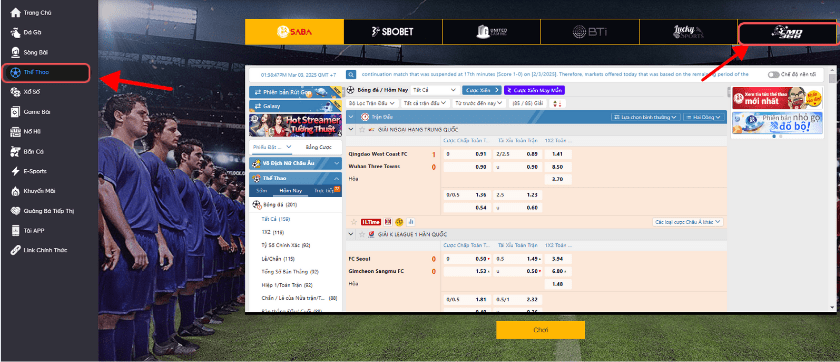The height and width of the screenshot is (362, 840).
Task: Click the Cược Xiên button
Action: tap(482, 90)
